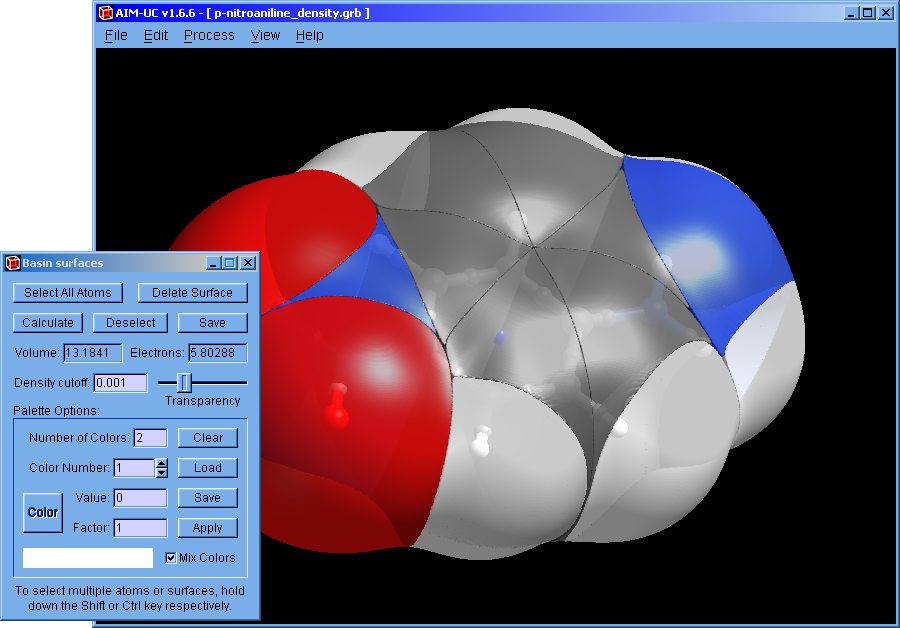Click the Delete Surface button
The image size is (900, 628).
(x=192, y=293)
